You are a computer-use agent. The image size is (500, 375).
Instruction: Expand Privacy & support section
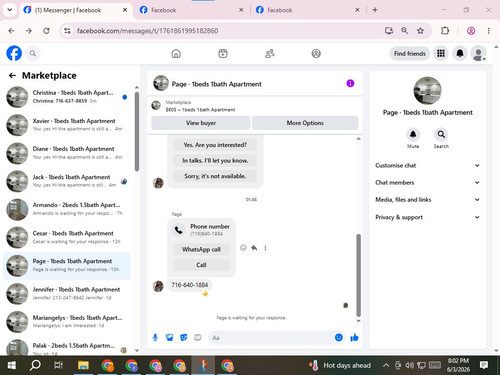click(427, 217)
